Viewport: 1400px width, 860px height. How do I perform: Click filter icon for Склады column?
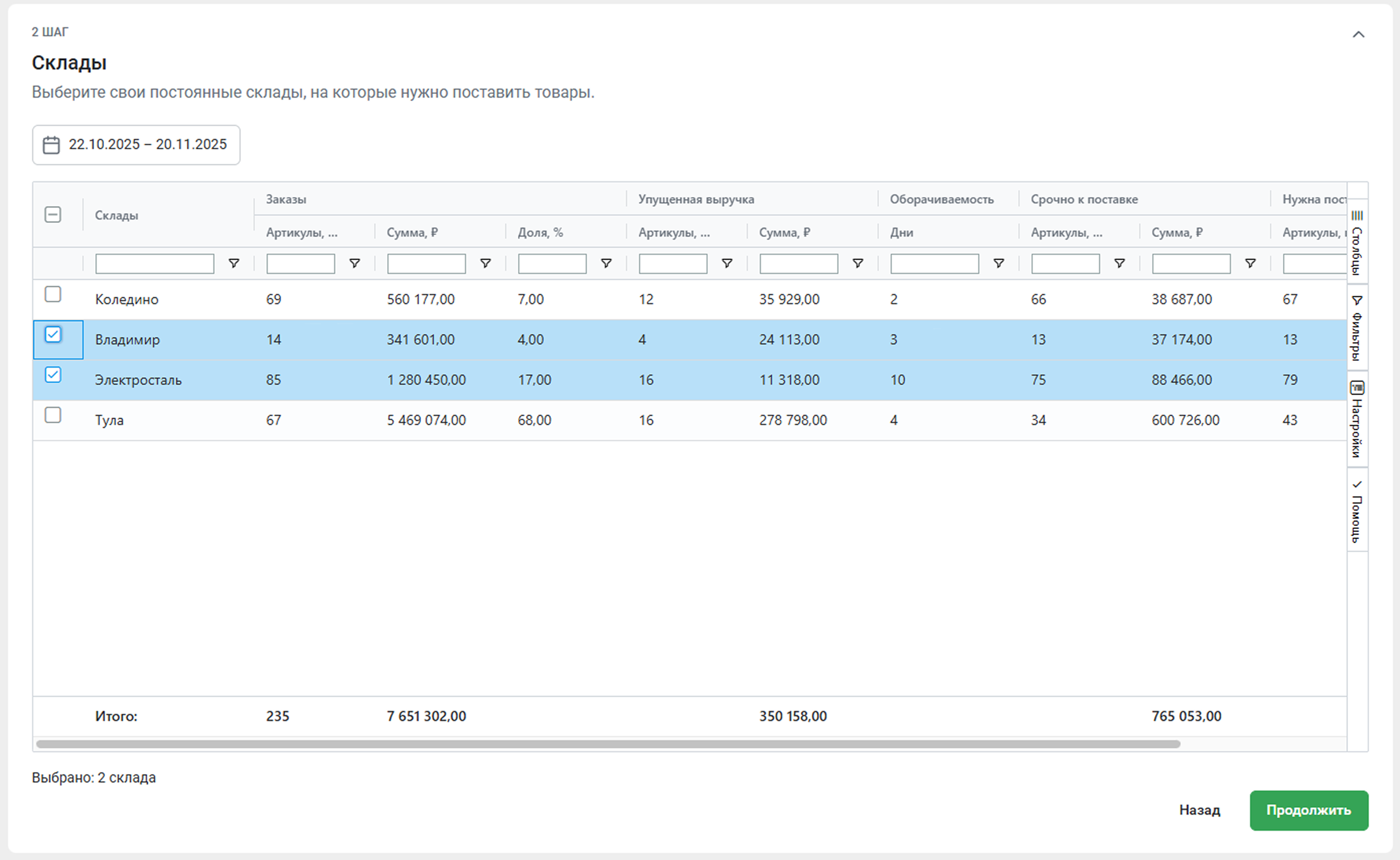coord(234,263)
